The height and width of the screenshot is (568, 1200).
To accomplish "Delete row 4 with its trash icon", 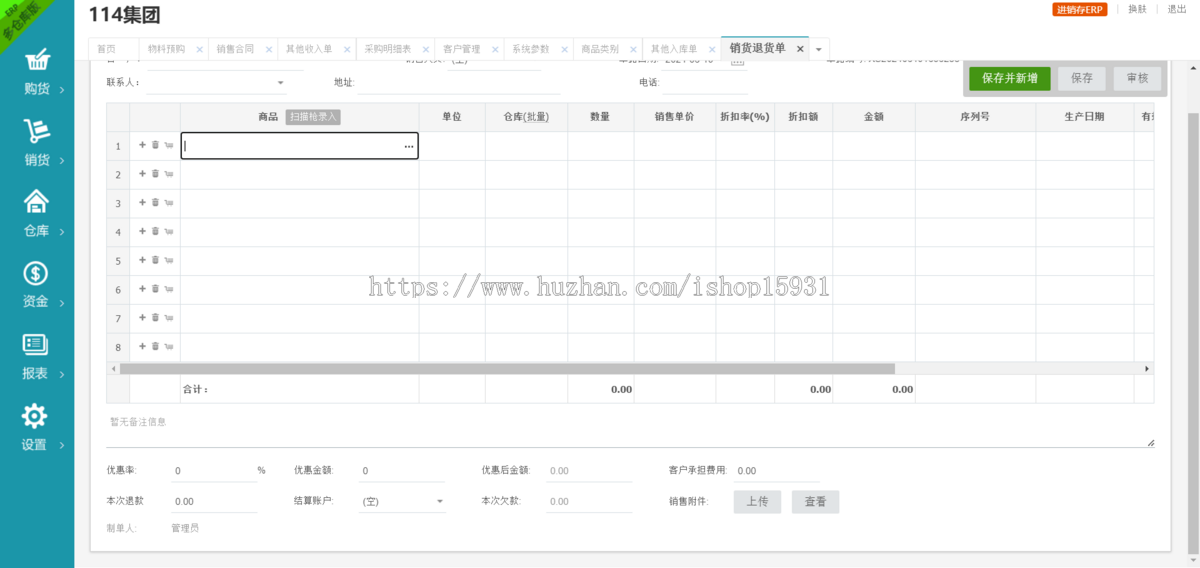I will (x=155, y=231).
